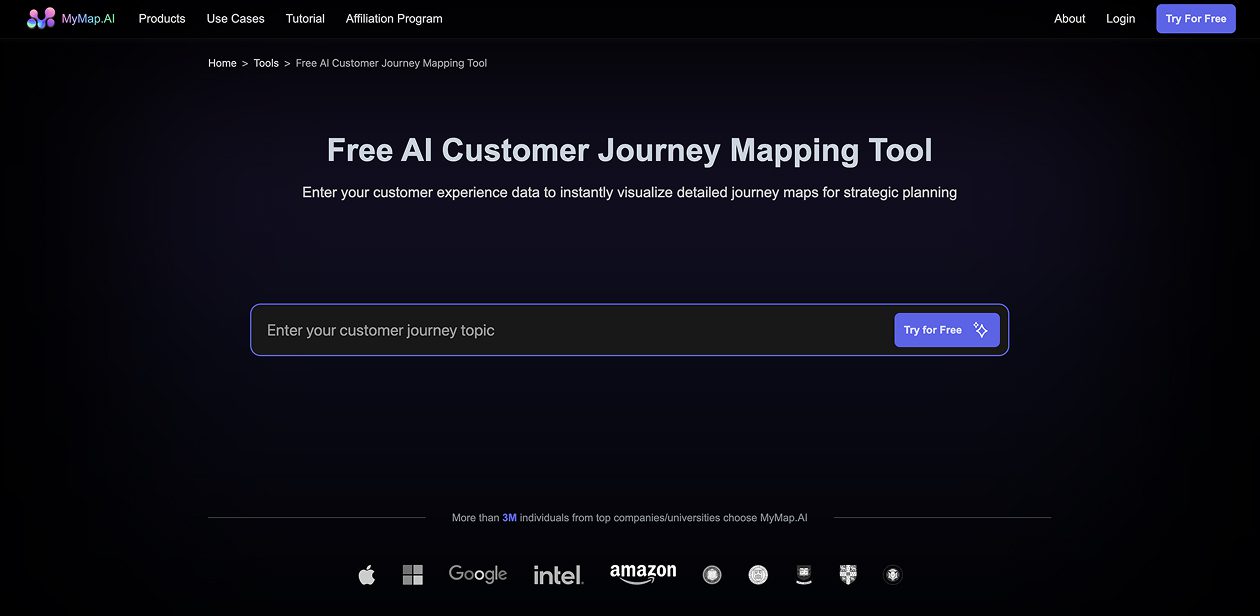The height and width of the screenshot is (616, 1260).
Task: Select the Affiliation Program menu item
Action: pos(393,18)
